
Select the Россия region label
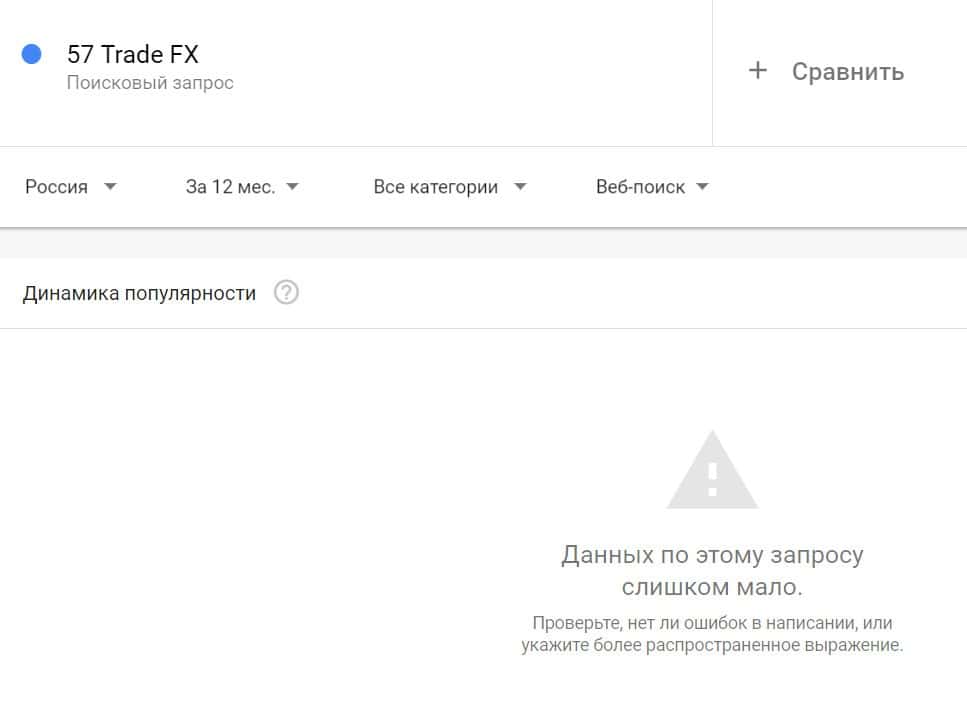(56, 187)
